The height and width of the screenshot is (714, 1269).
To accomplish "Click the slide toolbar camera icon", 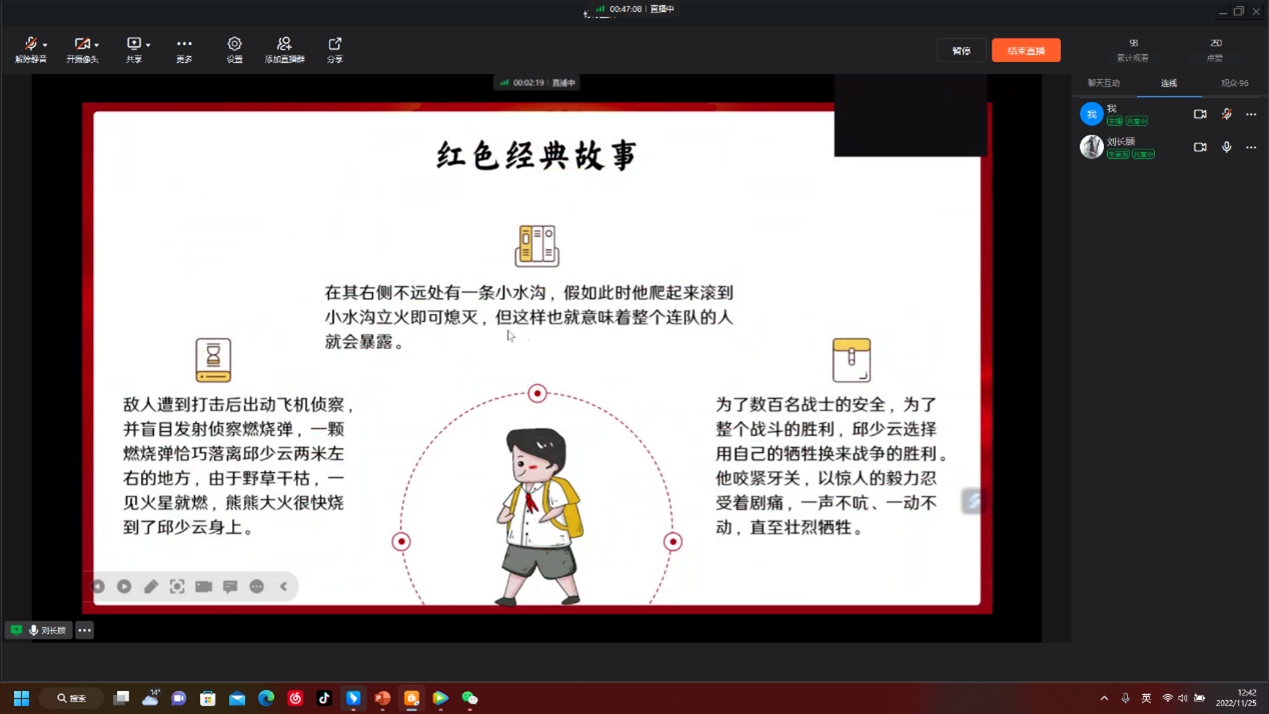I will [204, 587].
